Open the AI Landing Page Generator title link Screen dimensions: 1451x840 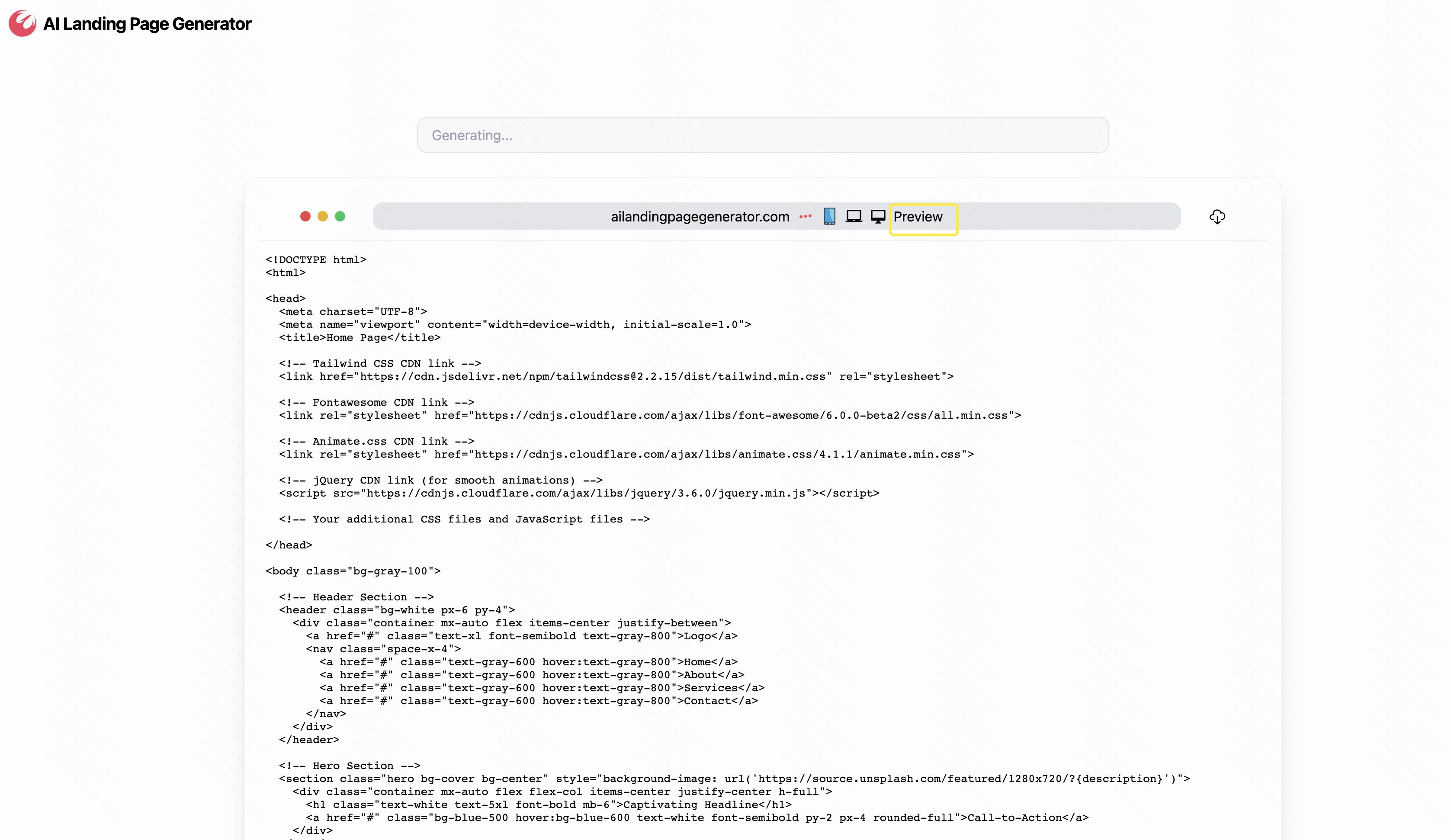click(147, 24)
